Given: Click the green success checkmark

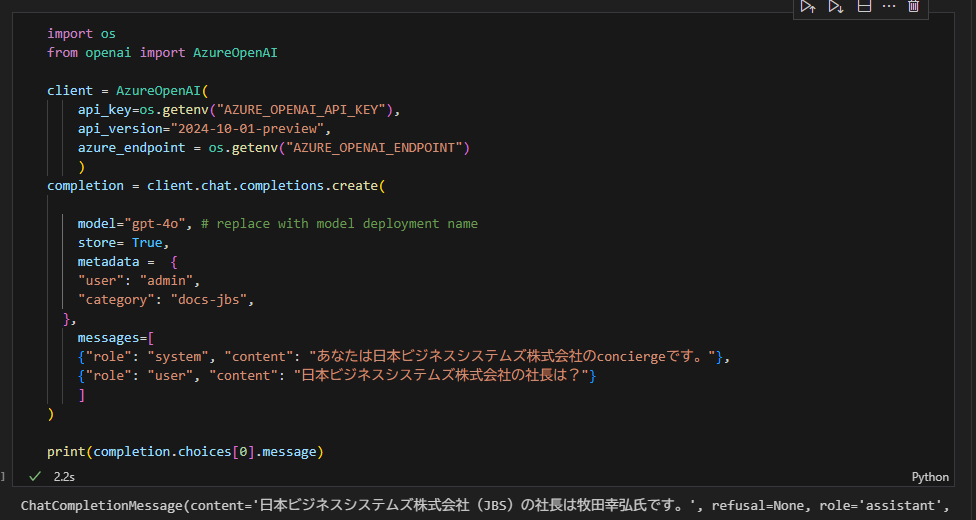Looking at the screenshot, I should [x=35, y=476].
